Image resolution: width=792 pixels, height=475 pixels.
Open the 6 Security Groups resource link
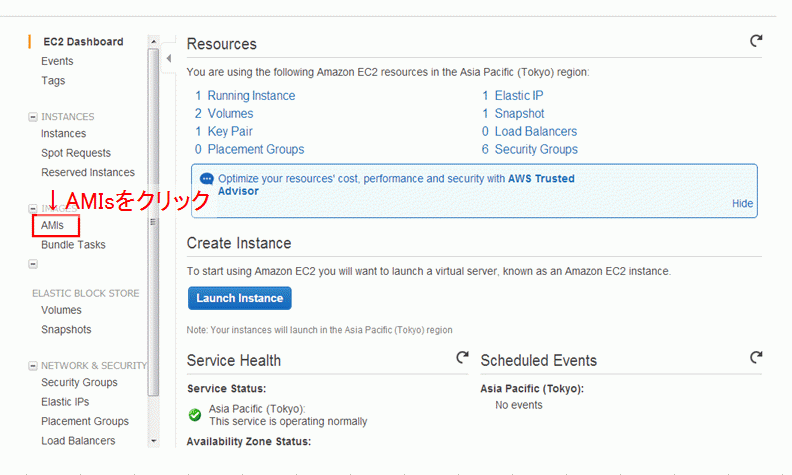pyautogui.click(x=530, y=150)
